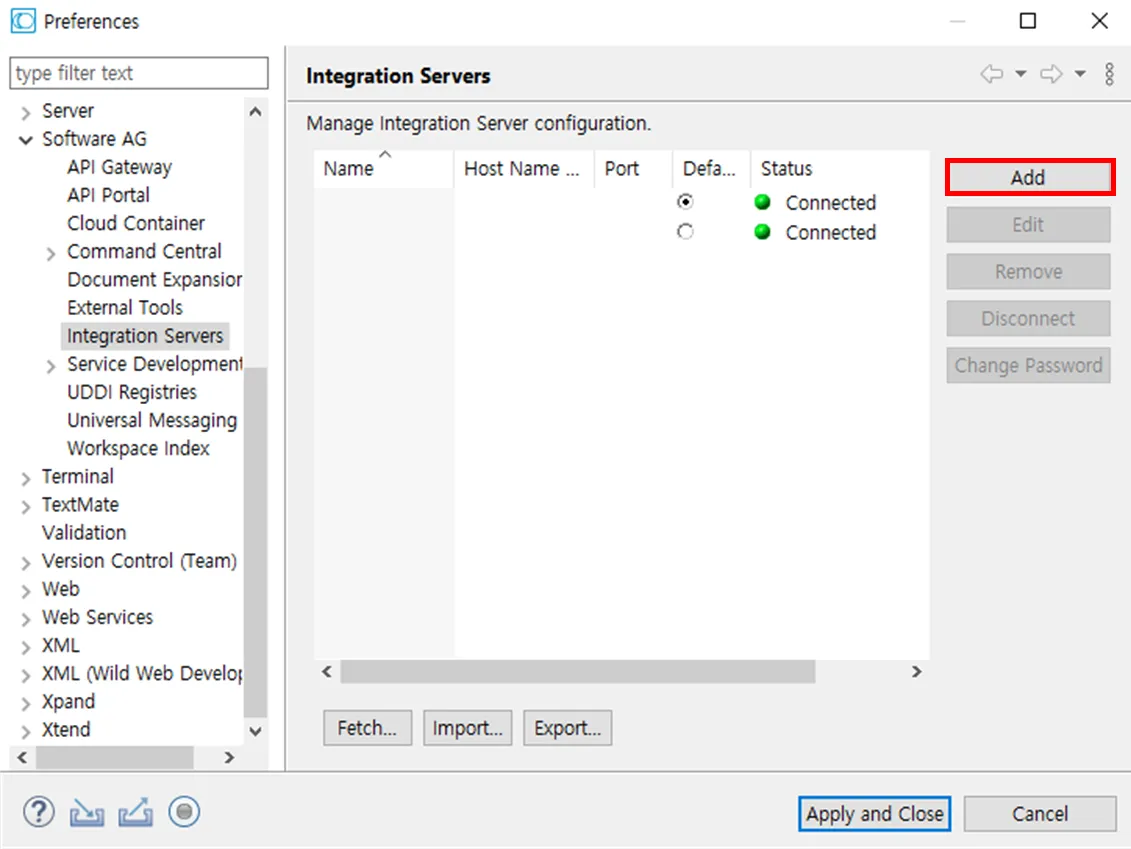
Task: Click Apply and Close
Action: coord(874,814)
